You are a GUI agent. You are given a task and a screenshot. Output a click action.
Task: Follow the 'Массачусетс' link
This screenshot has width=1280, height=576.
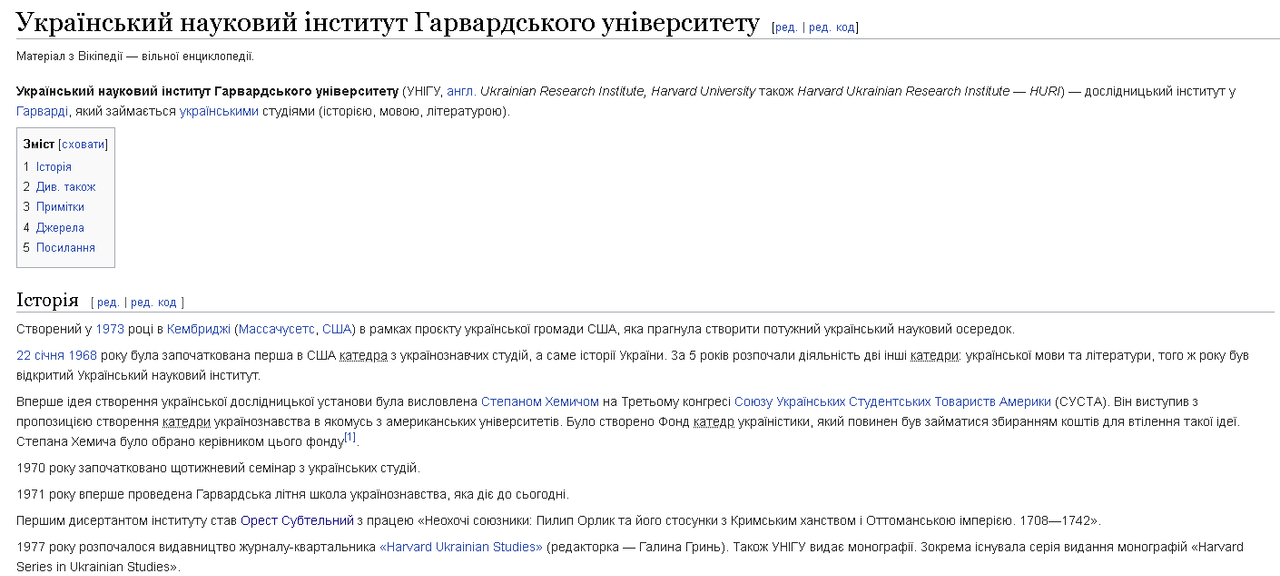pyautogui.click(x=277, y=329)
